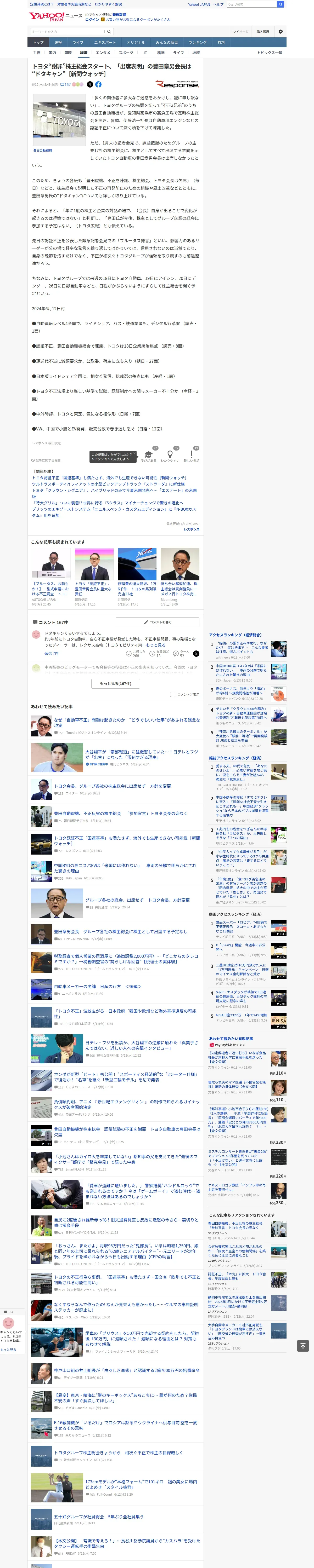Click the ログイン link
This screenshot has height=1568, width=314.
(92, 20)
